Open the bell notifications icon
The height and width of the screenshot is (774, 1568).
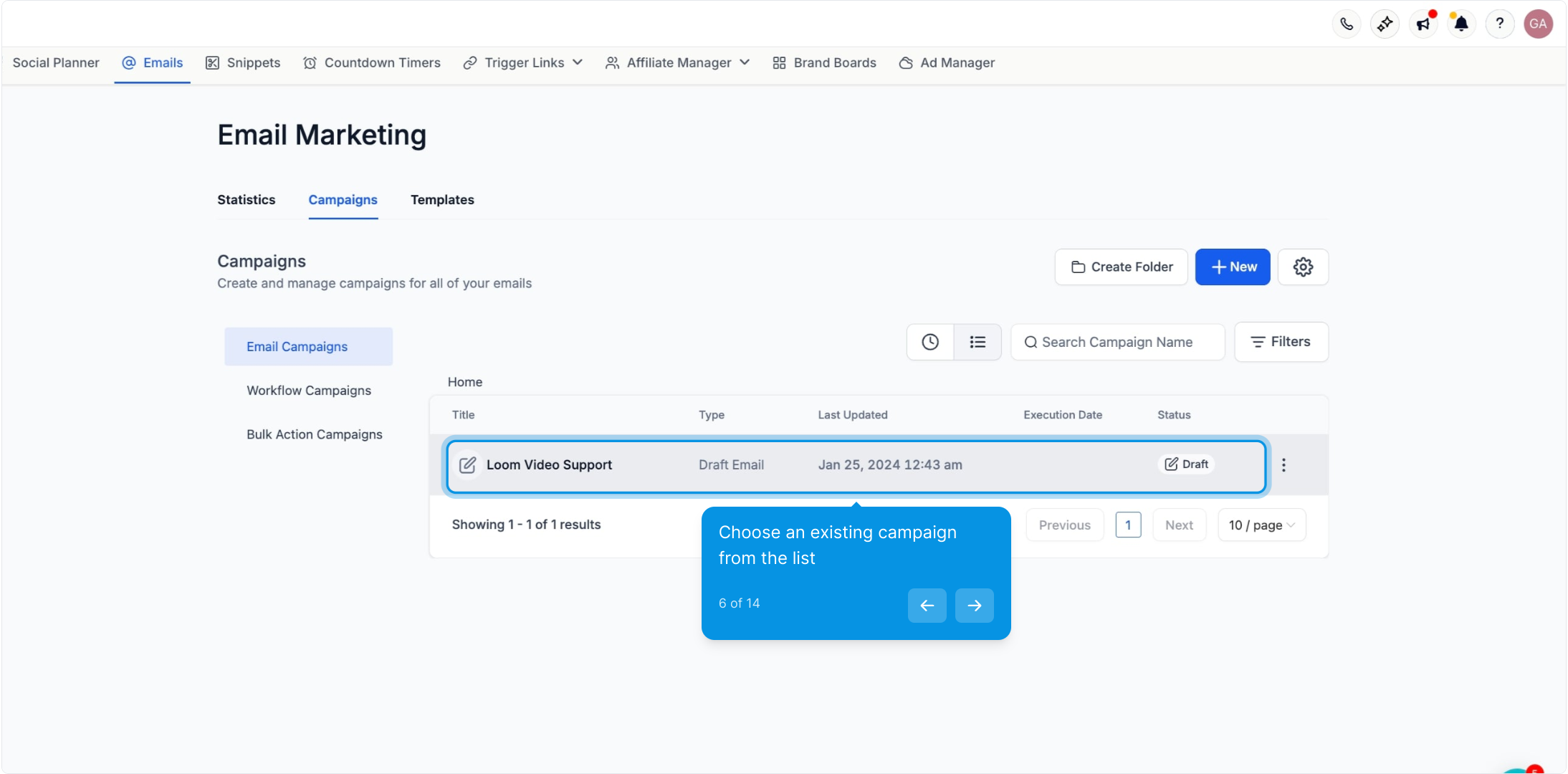[x=1461, y=24]
